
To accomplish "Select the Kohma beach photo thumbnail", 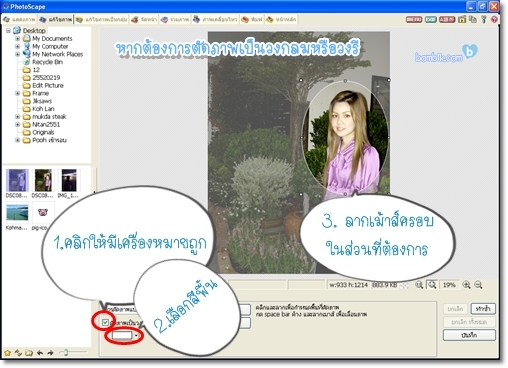I will 17,213.
